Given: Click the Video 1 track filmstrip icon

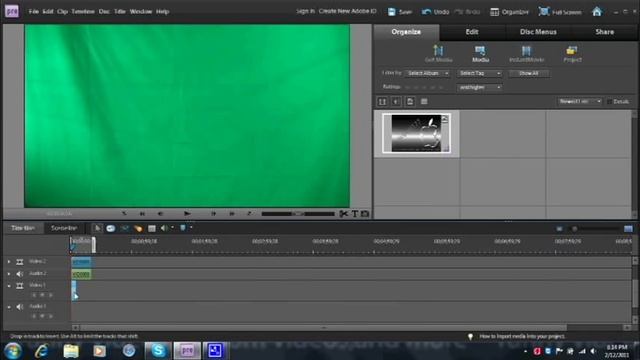Looking at the screenshot, I should (x=20, y=286).
